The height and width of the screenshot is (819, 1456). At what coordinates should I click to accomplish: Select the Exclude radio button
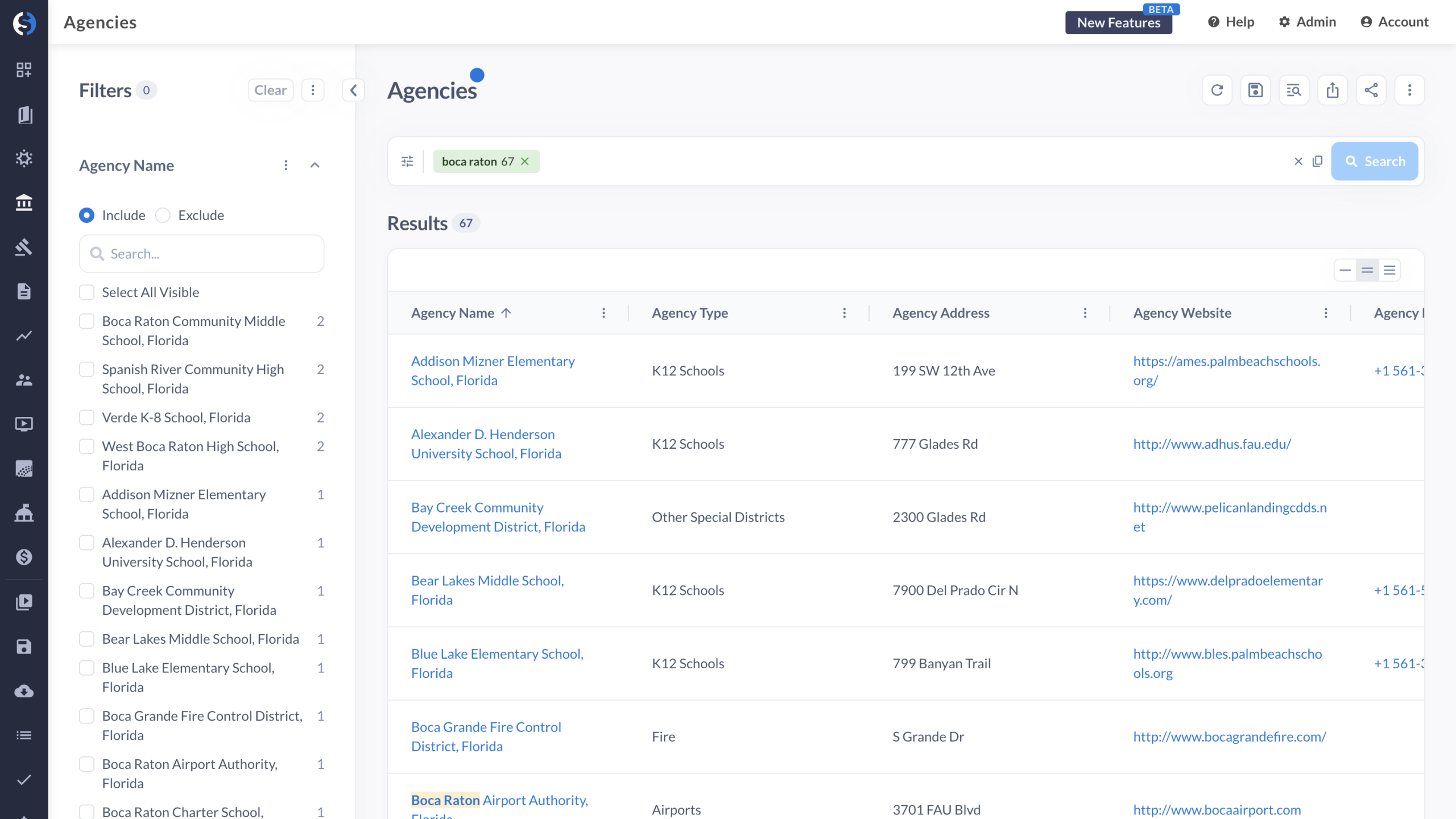(x=163, y=215)
